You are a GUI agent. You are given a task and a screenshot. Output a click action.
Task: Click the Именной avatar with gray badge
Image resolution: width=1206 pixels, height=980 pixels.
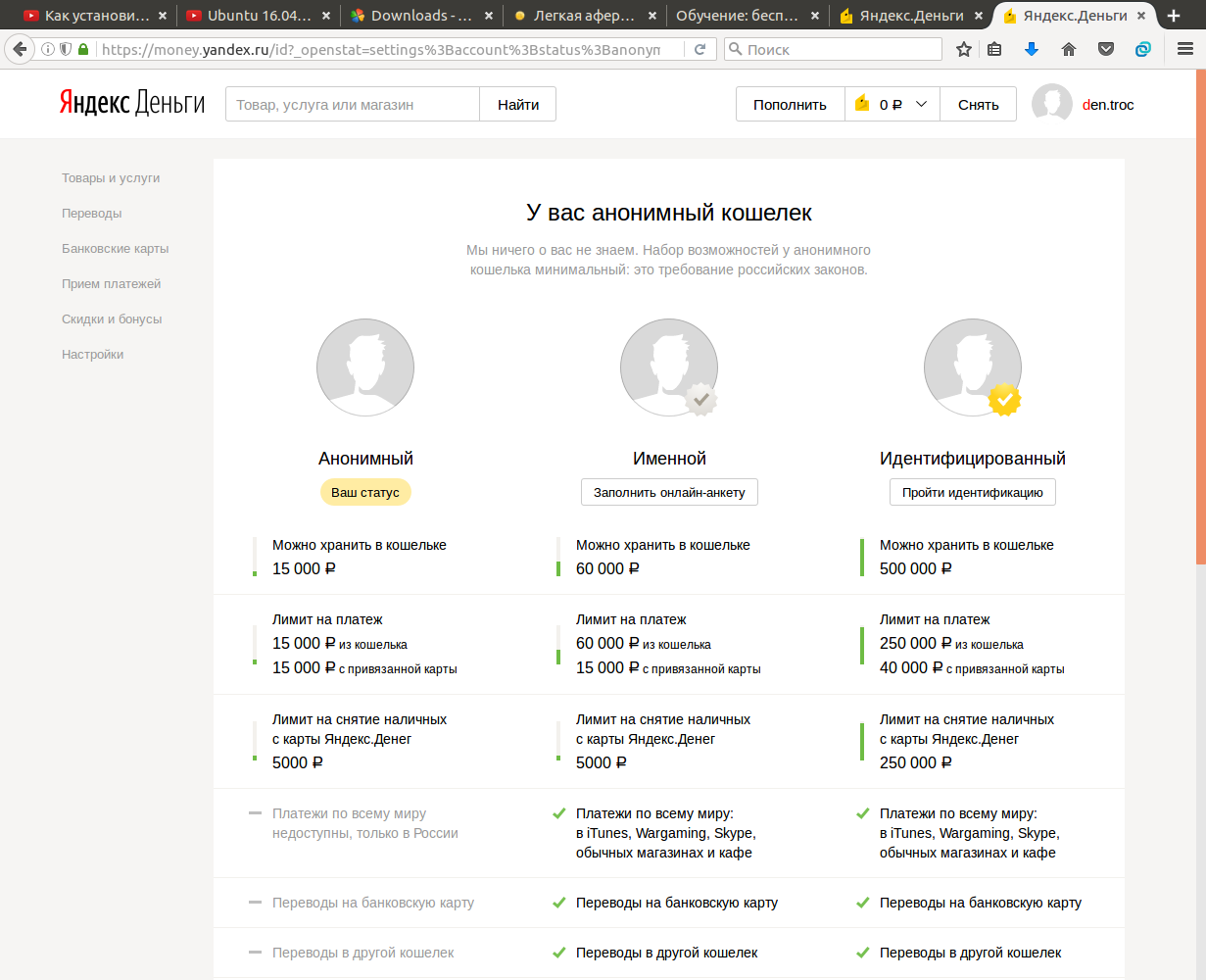669,367
